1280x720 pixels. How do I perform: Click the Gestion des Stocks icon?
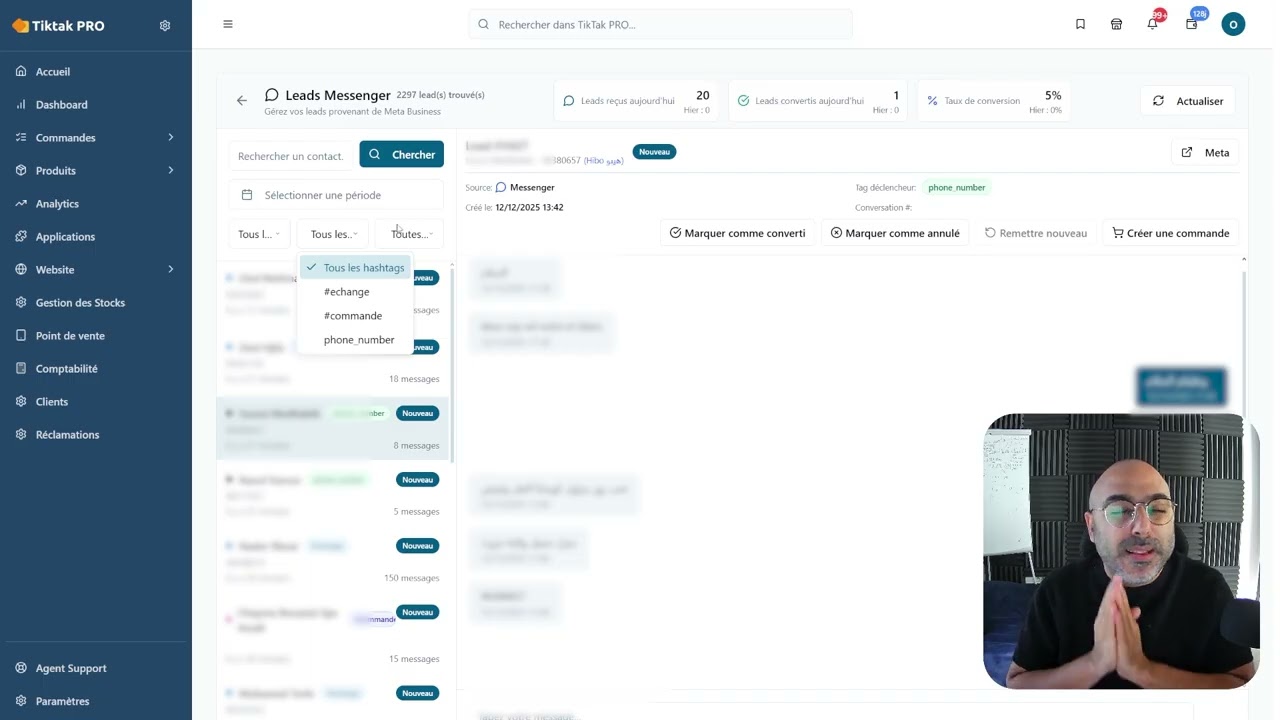coord(21,303)
